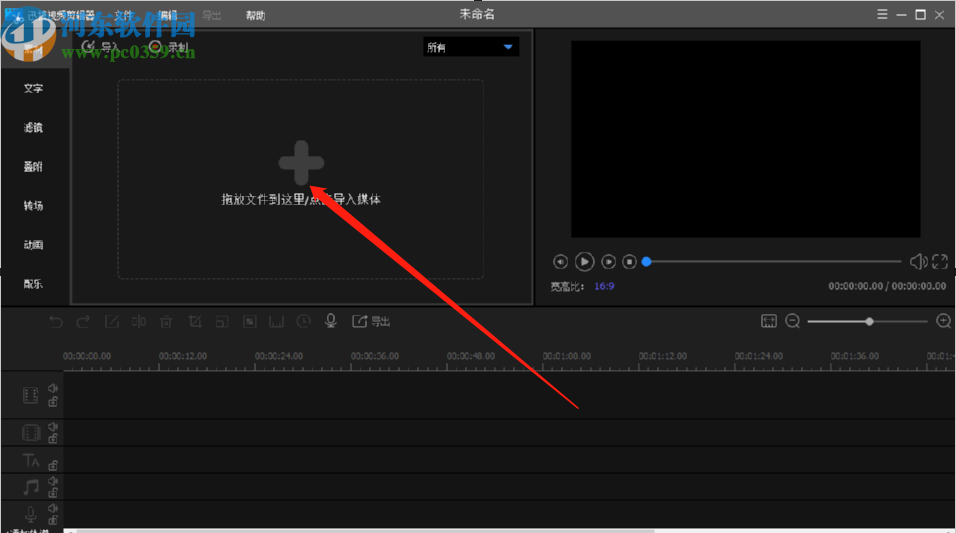
Task: Click the 00:00:12.00 timeline ruler mark
Action: (x=183, y=356)
